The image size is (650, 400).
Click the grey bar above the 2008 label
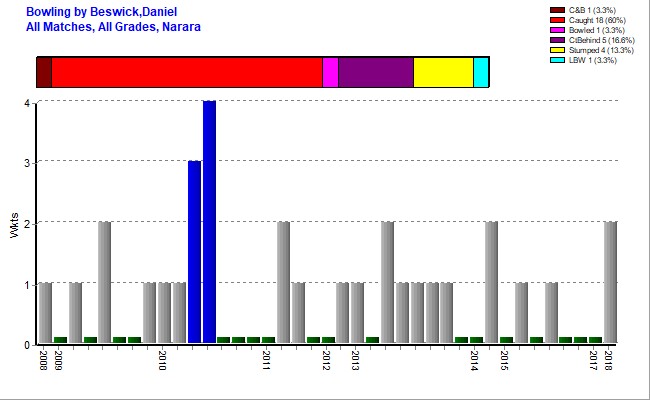tap(45, 313)
